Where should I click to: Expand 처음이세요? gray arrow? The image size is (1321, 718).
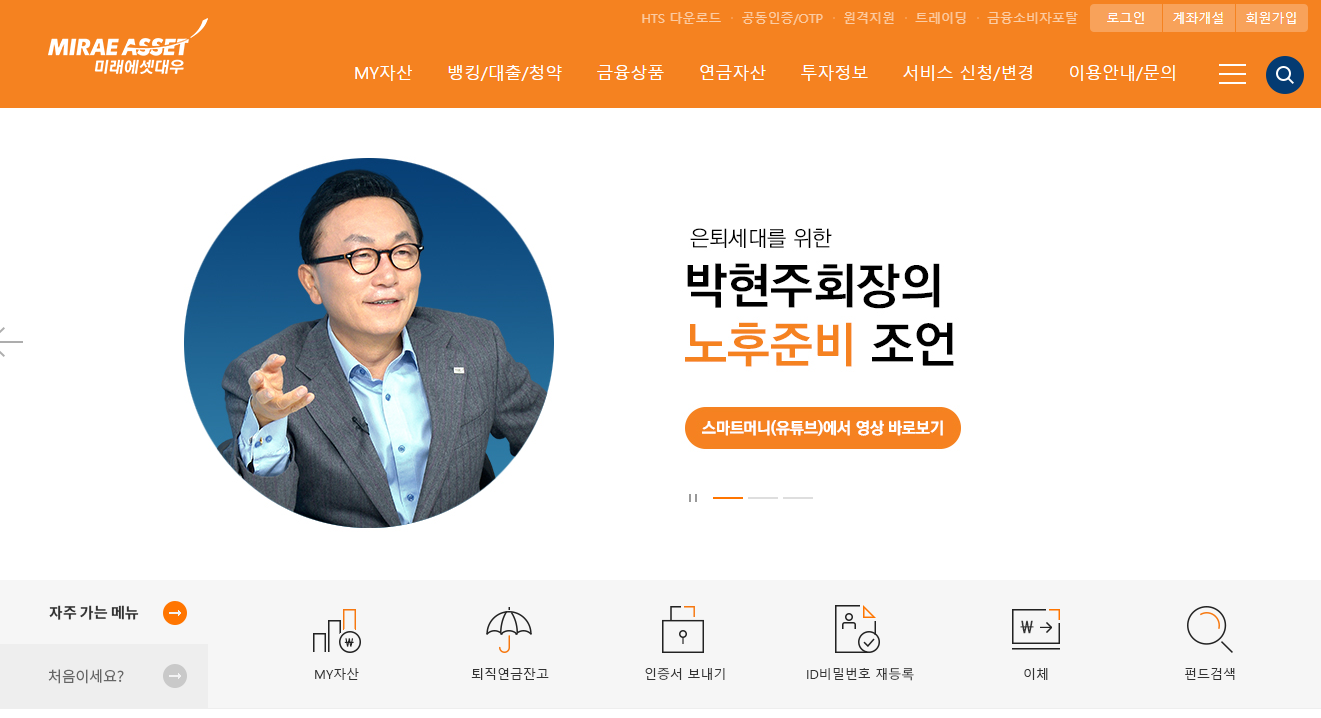175,676
